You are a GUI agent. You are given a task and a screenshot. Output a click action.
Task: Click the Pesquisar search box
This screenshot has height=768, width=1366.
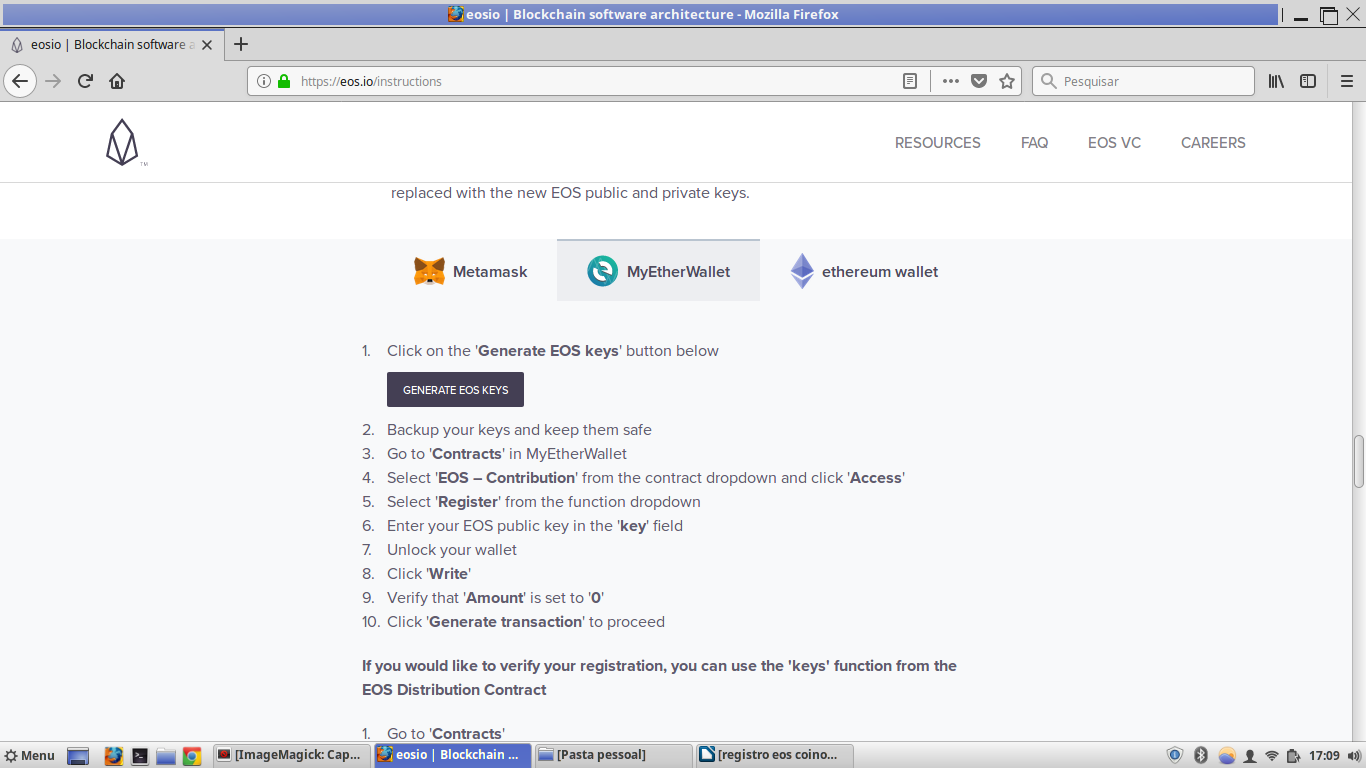click(x=1143, y=81)
